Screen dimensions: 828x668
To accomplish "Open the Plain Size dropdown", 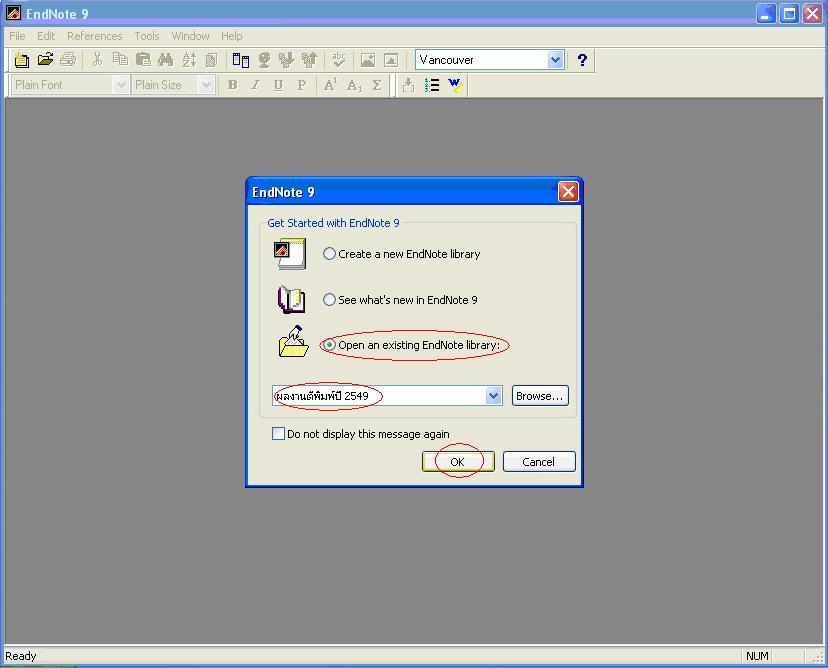I will 206,85.
